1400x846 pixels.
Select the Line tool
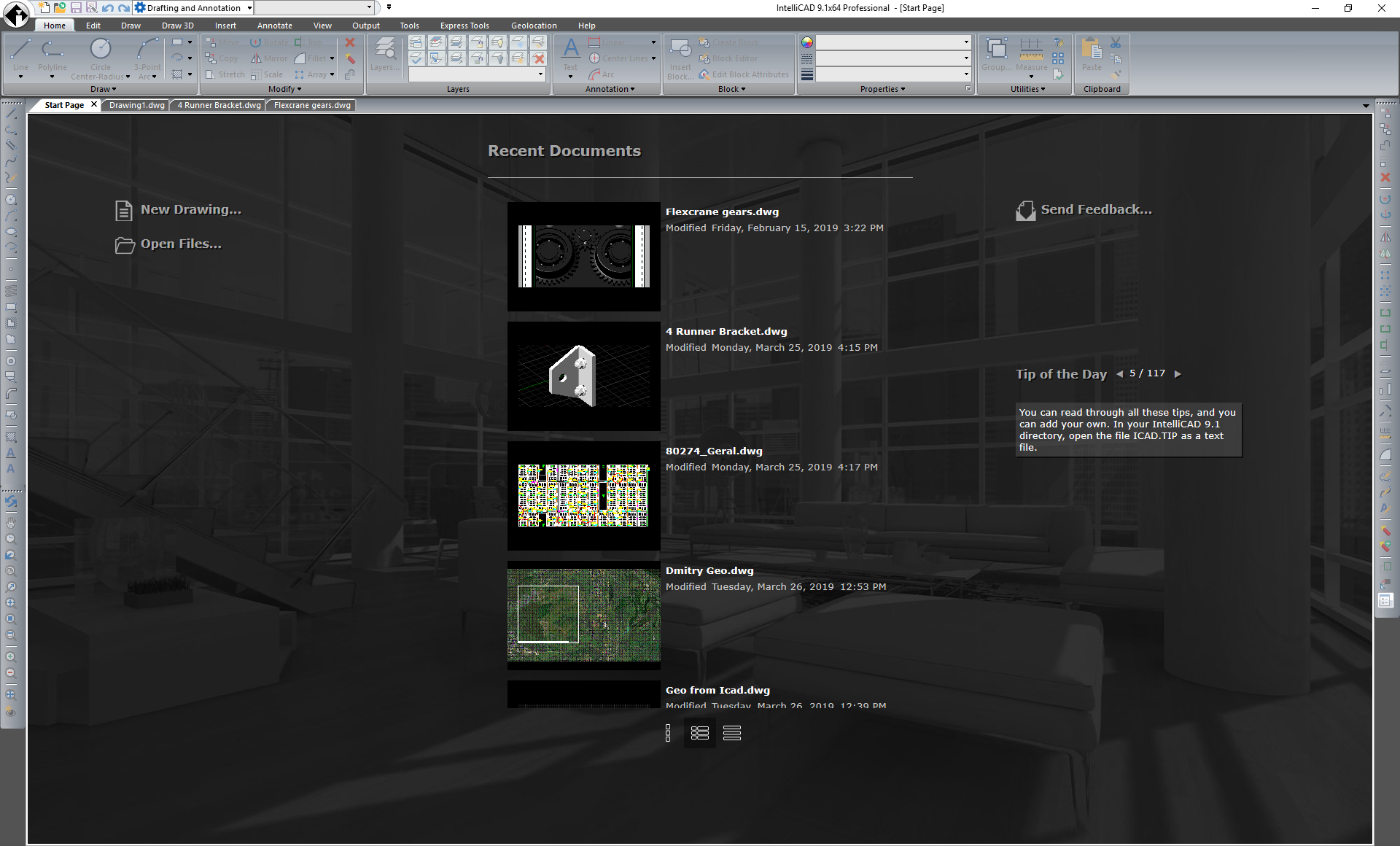(x=20, y=55)
